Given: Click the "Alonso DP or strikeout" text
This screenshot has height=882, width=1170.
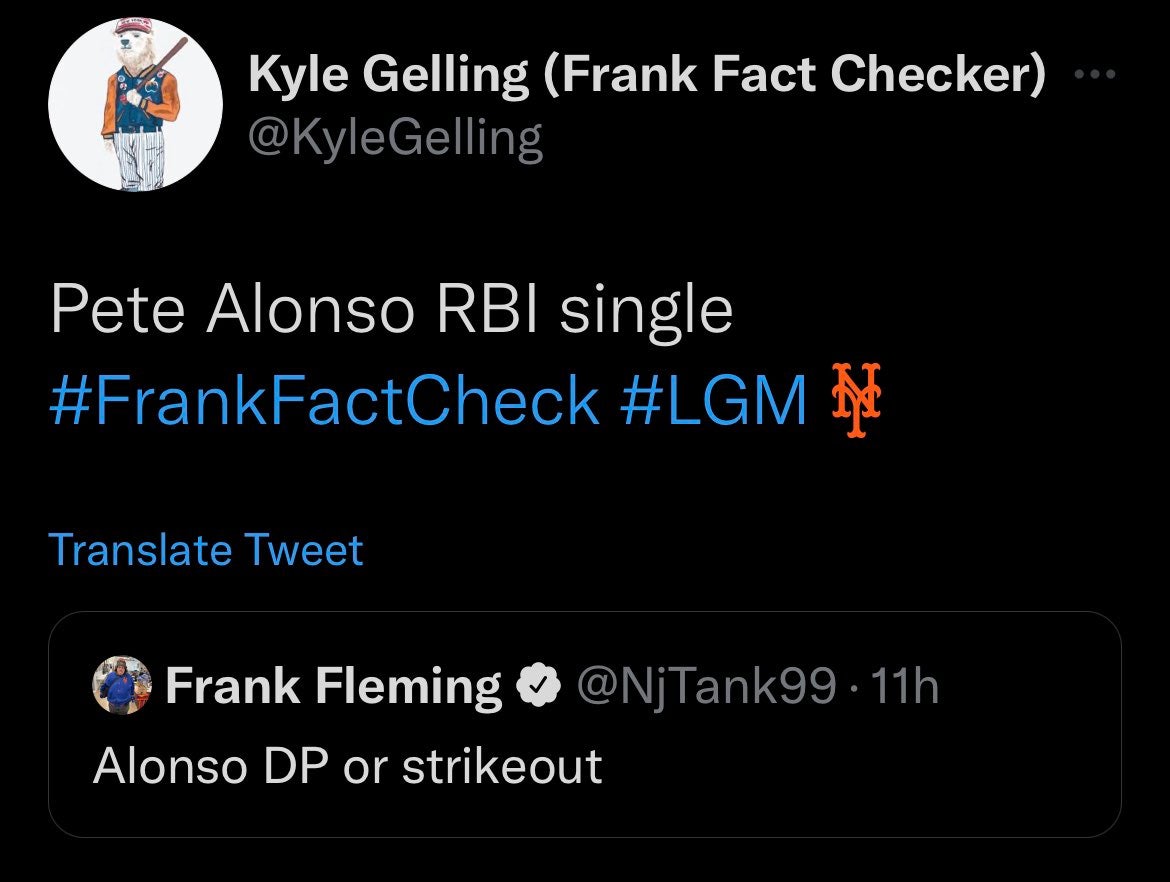Looking at the screenshot, I should (347, 766).
